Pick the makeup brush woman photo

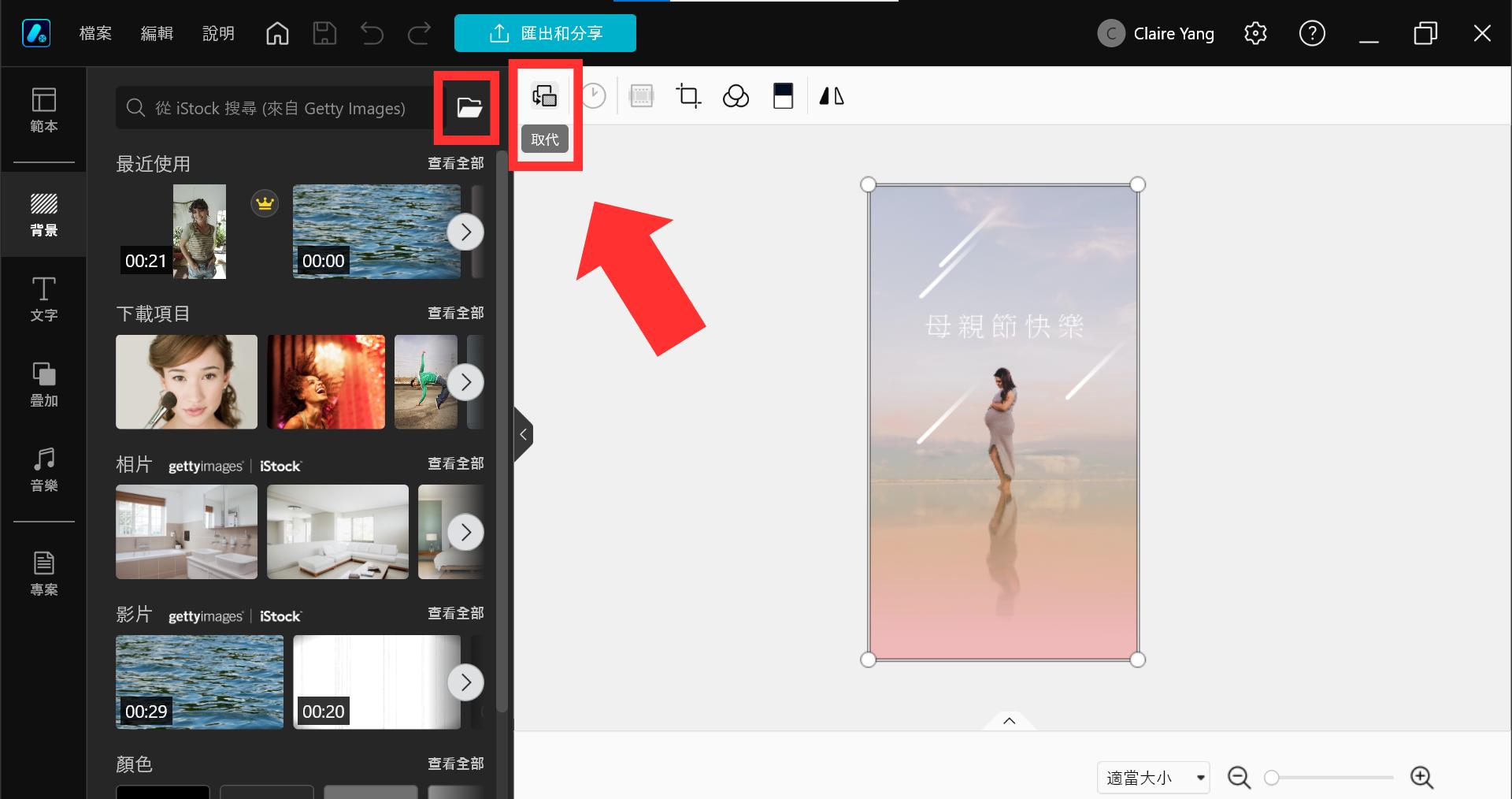(x=187, y=382)
